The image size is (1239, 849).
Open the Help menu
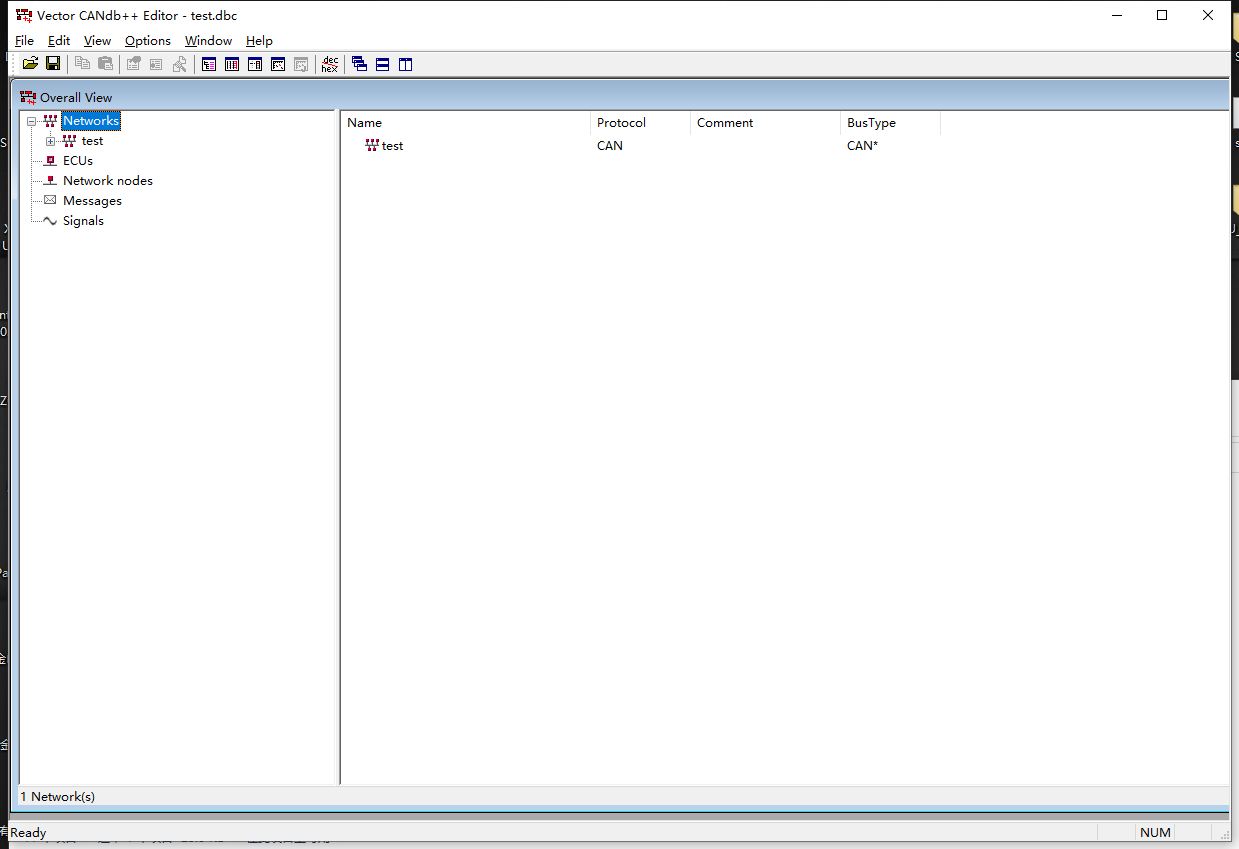pyautogui.click(x=259, y=41)
